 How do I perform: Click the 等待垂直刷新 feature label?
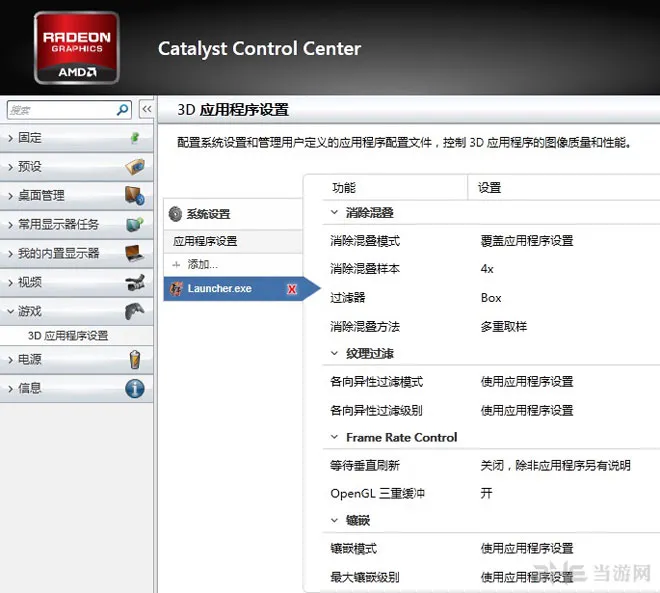click(x=365, y=465)
